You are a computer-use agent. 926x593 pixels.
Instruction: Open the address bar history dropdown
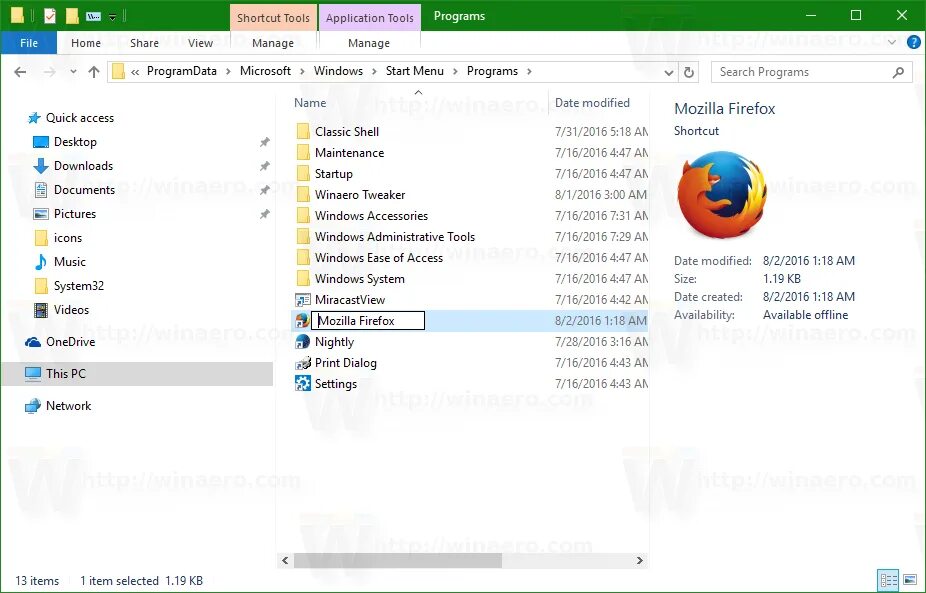click(669, 73)
